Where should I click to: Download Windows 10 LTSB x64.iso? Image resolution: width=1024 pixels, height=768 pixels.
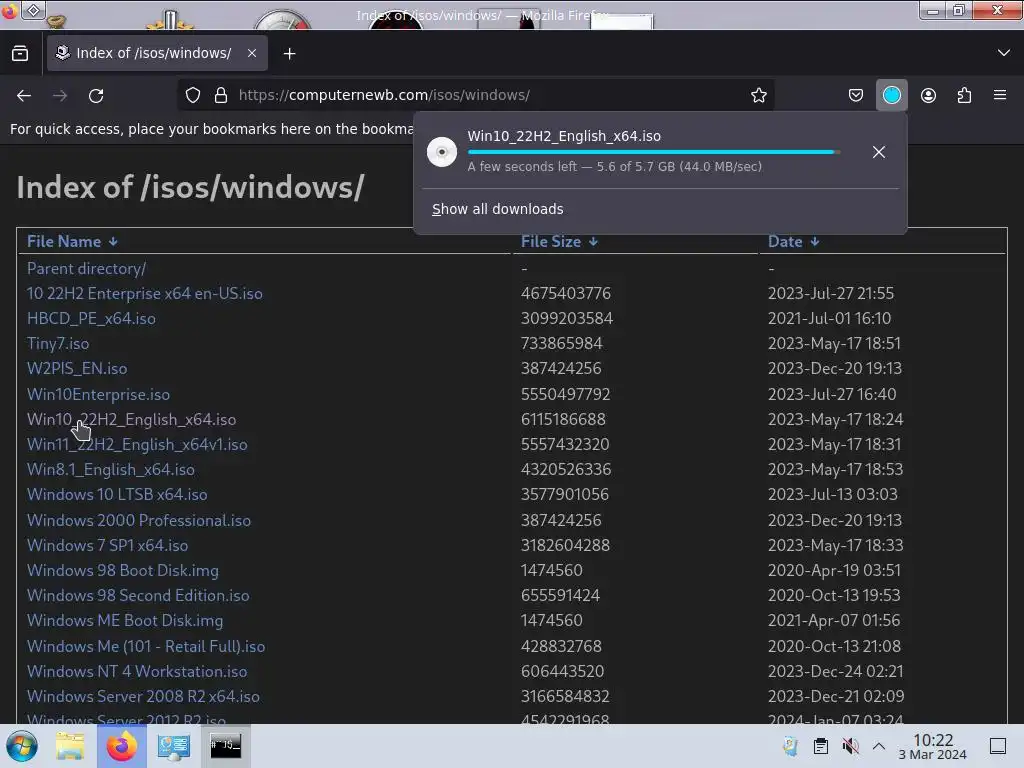pos(117,494)
